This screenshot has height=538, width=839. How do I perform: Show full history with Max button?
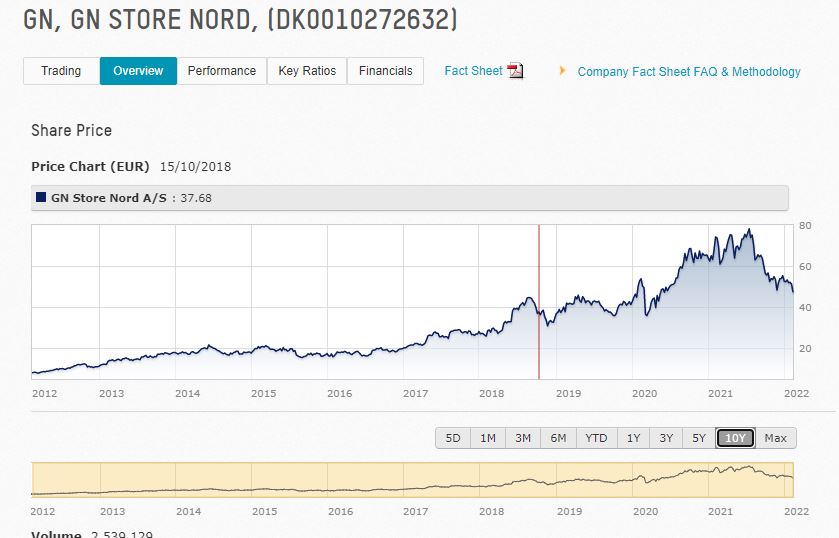click(x=775, y=438)
